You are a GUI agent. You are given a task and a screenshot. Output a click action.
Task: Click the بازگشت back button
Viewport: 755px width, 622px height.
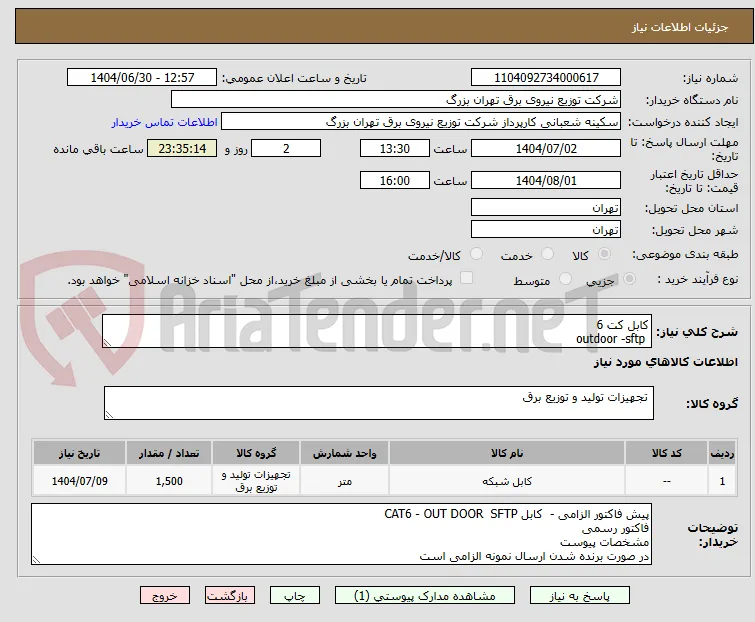tap(230, 596)
